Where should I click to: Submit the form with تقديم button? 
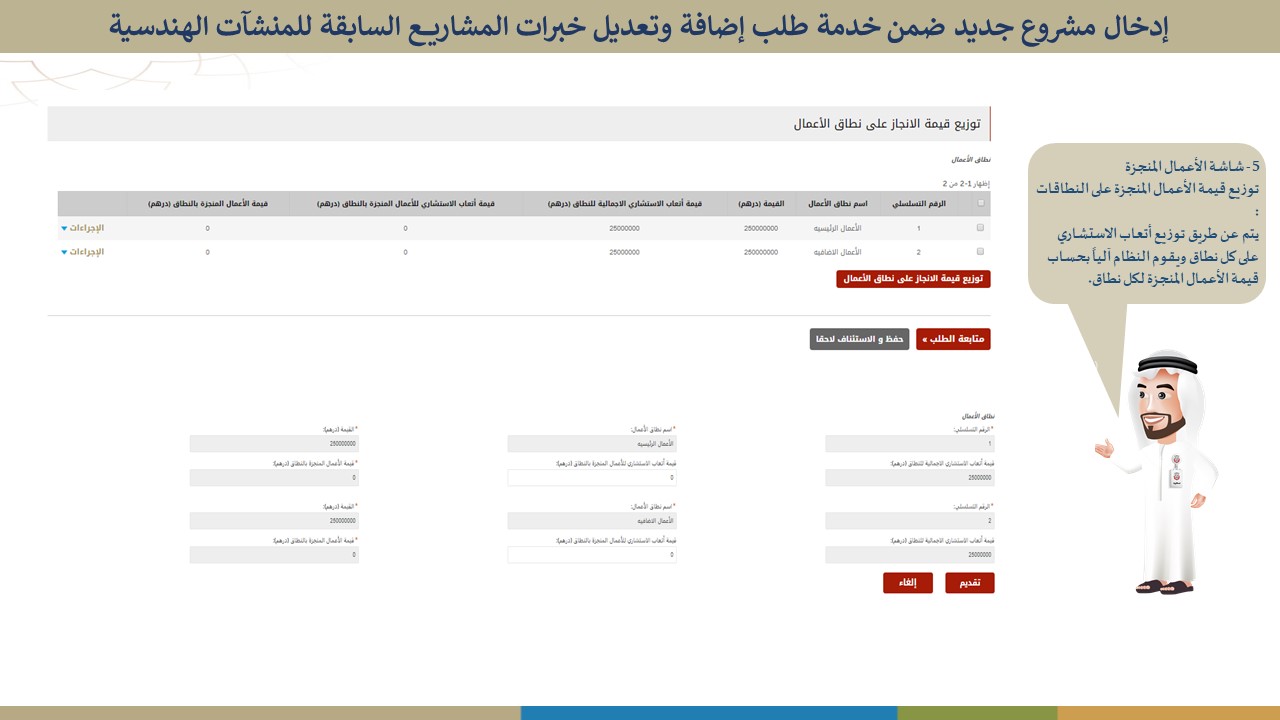pyautogui.click(x=969, y=583)
